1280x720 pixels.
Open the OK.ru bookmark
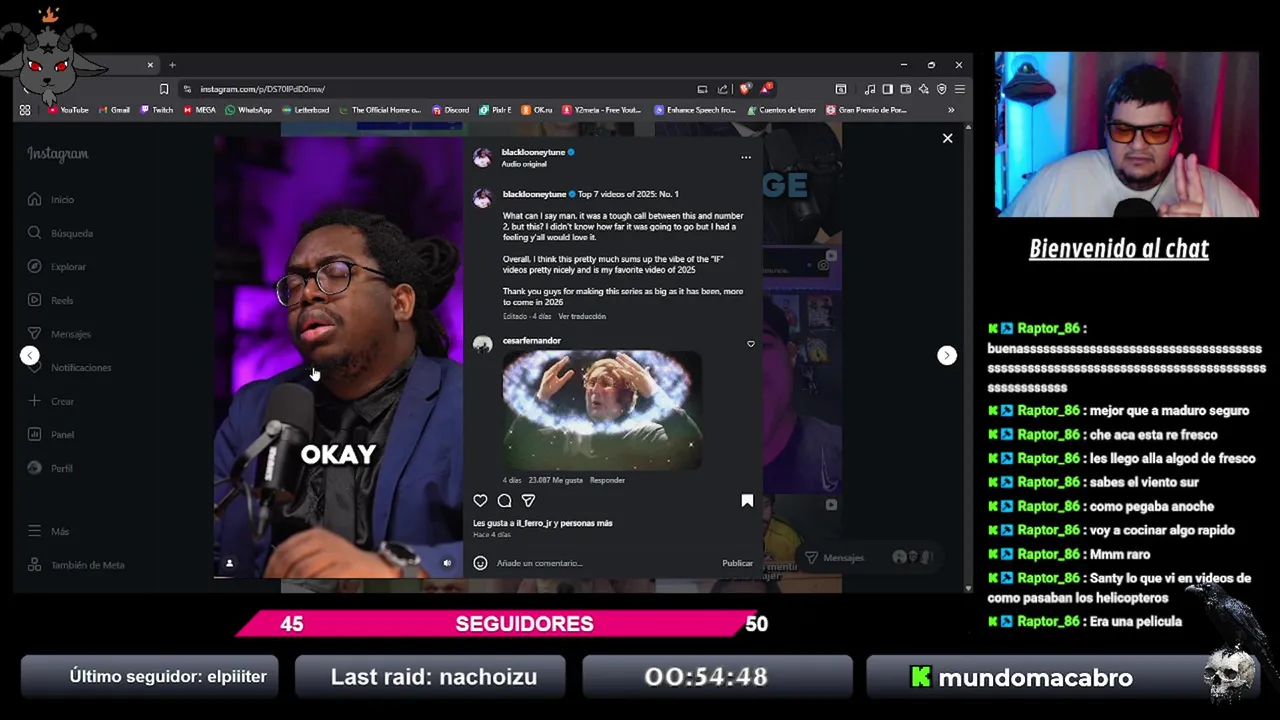click(537, 110)
